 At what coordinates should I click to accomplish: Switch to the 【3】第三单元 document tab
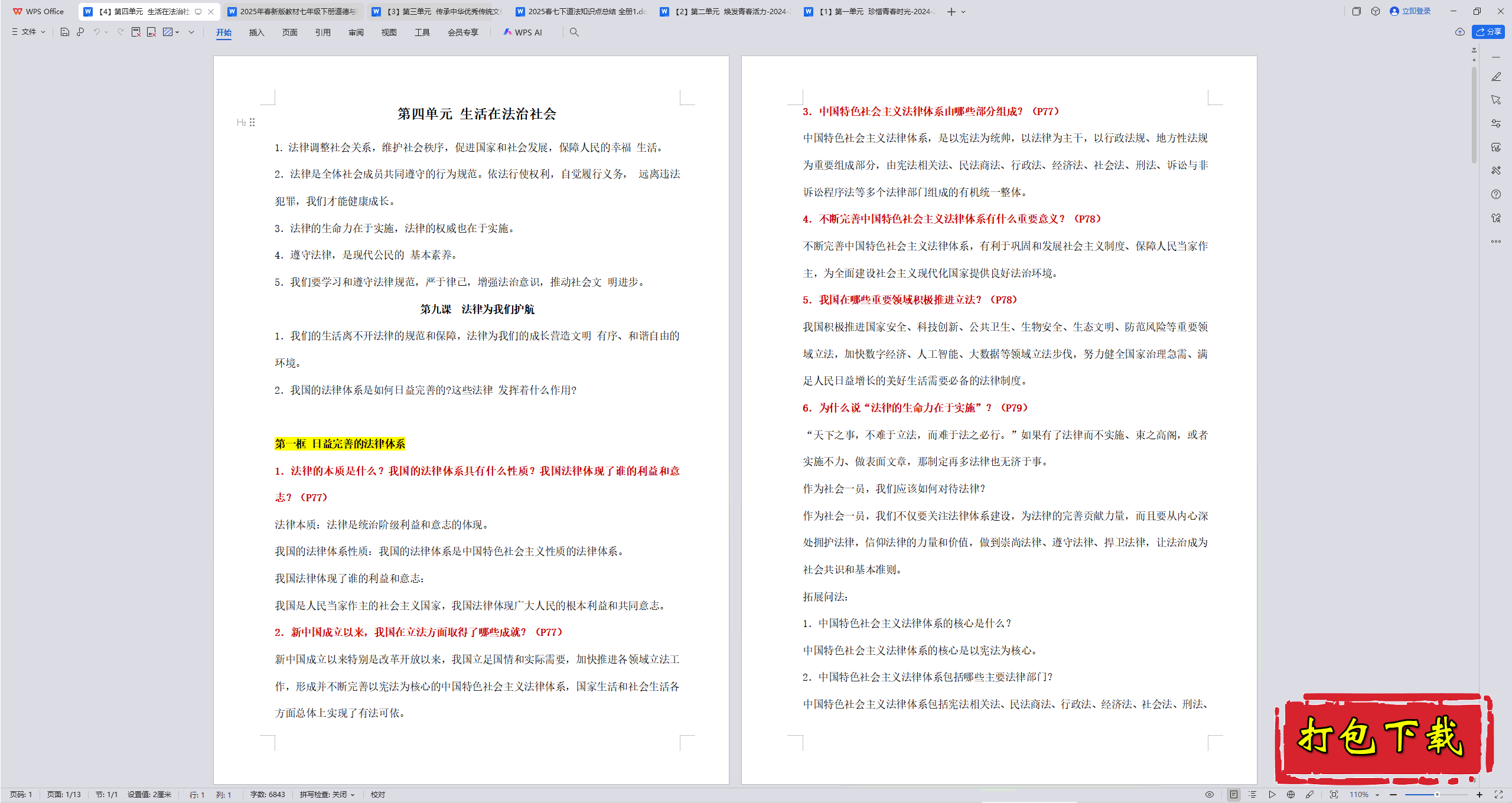pyautogui.click(x=437, y=11)
